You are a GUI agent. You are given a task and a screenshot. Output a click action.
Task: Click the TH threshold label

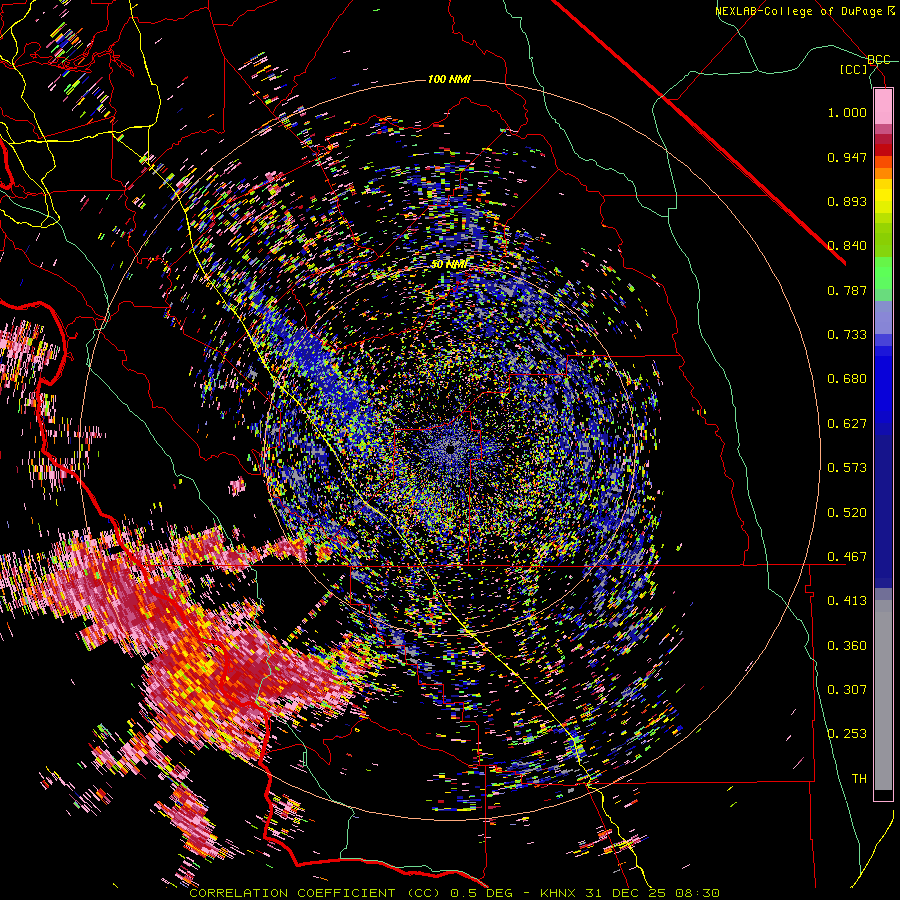[x=859, y=779]
